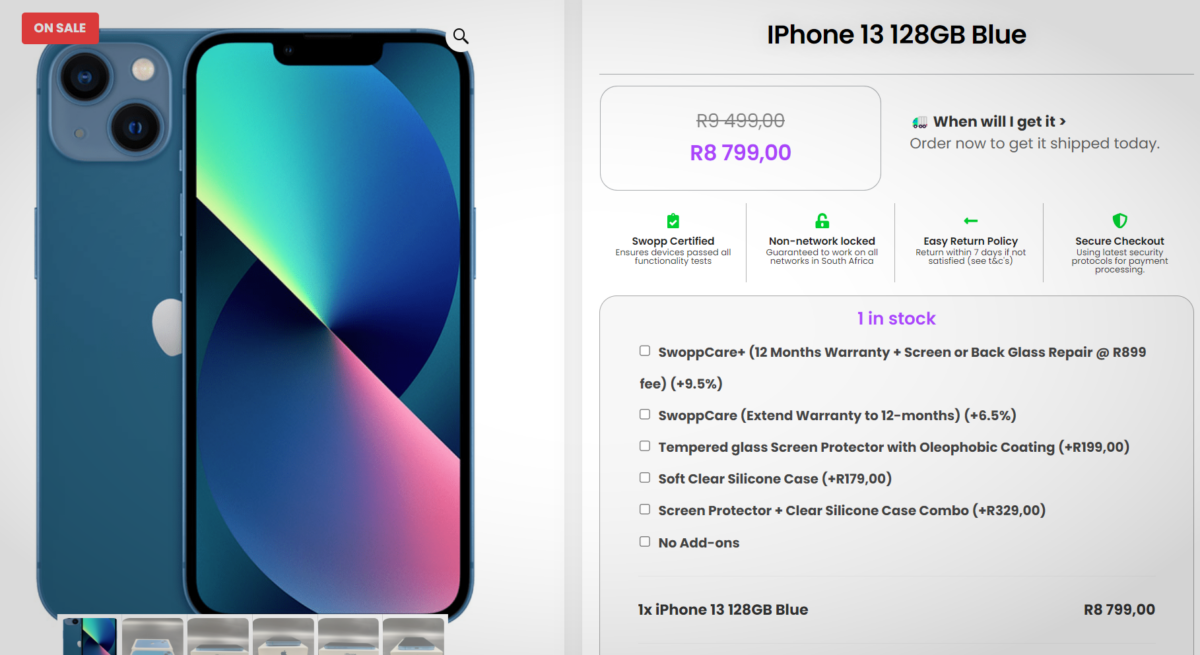Click the IPhone 13 128GB Blue title
This screenshot has width=1200, height=655.
[896, 35]
